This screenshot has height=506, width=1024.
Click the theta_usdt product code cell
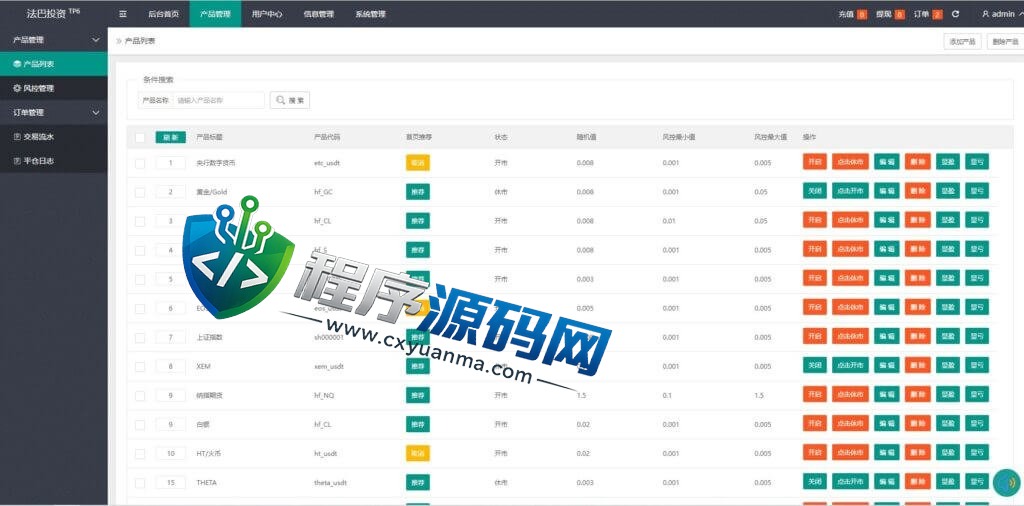click(330, 482)
